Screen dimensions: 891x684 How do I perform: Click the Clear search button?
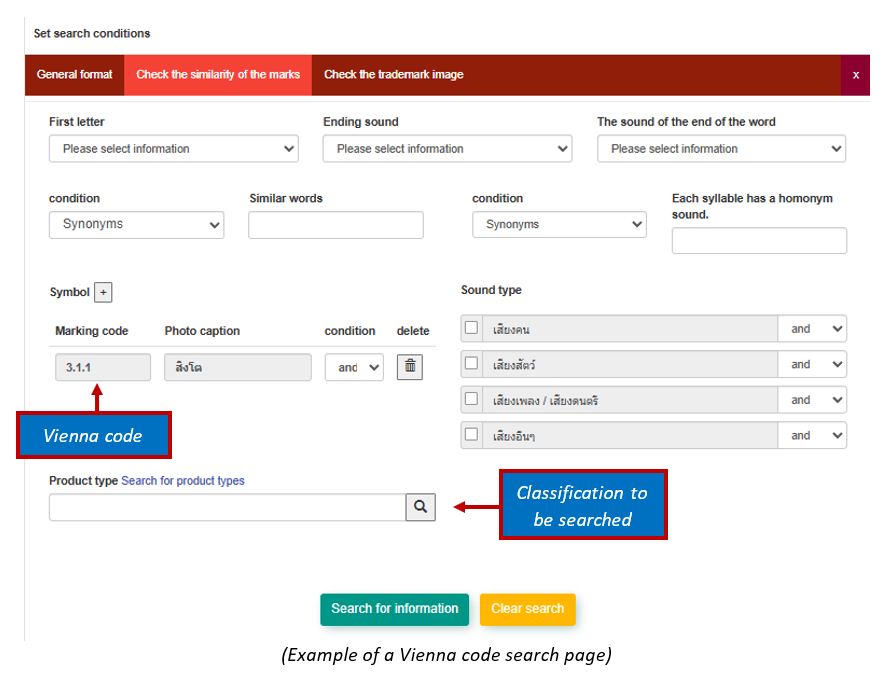(x=527, y=609)
